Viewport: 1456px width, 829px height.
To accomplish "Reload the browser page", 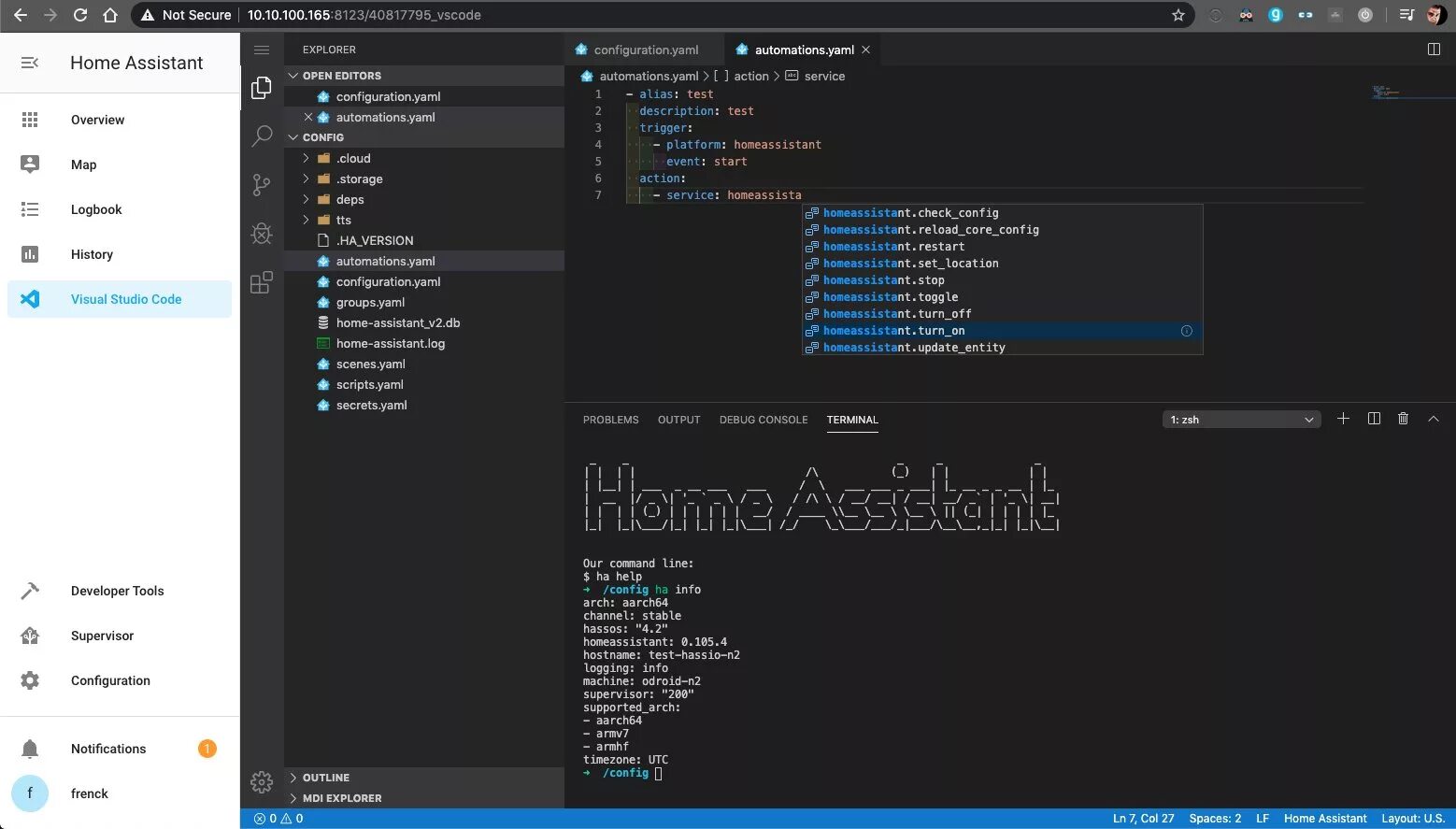I will pos(80,15).
